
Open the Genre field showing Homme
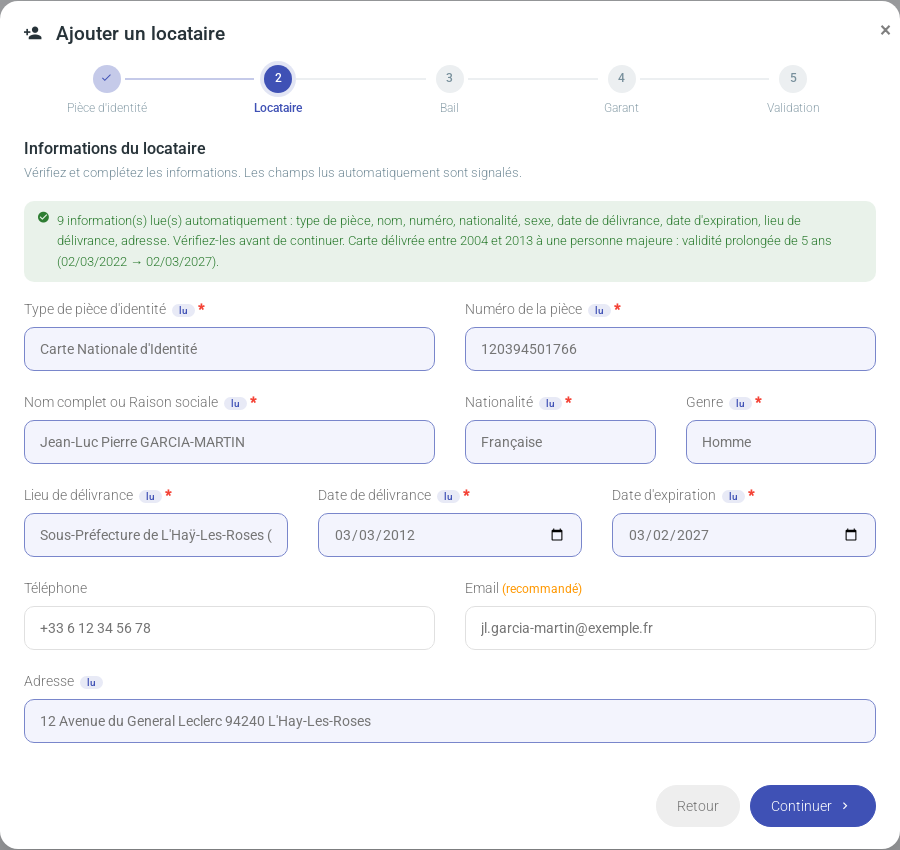780,442
